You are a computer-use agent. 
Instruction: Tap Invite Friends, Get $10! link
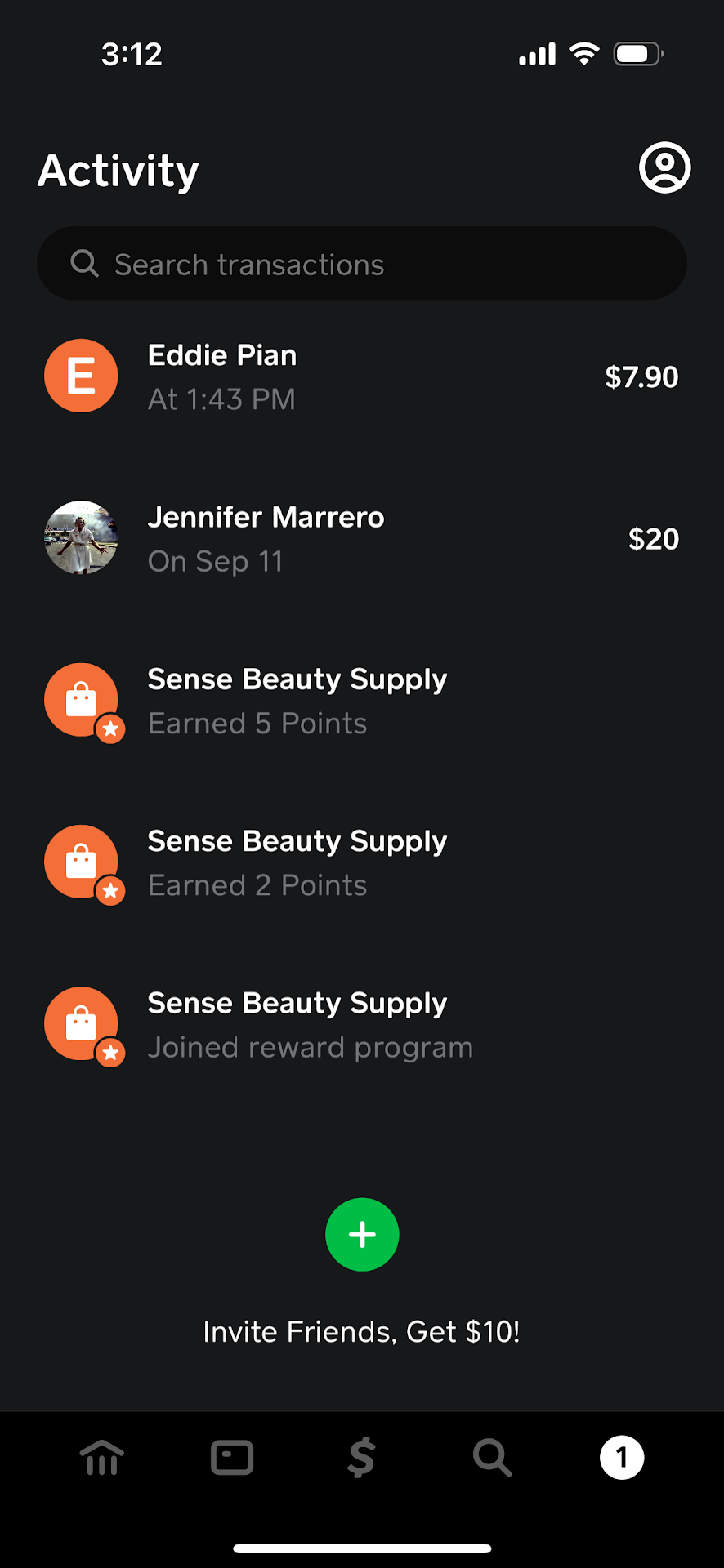click(x=362, y=1331)
